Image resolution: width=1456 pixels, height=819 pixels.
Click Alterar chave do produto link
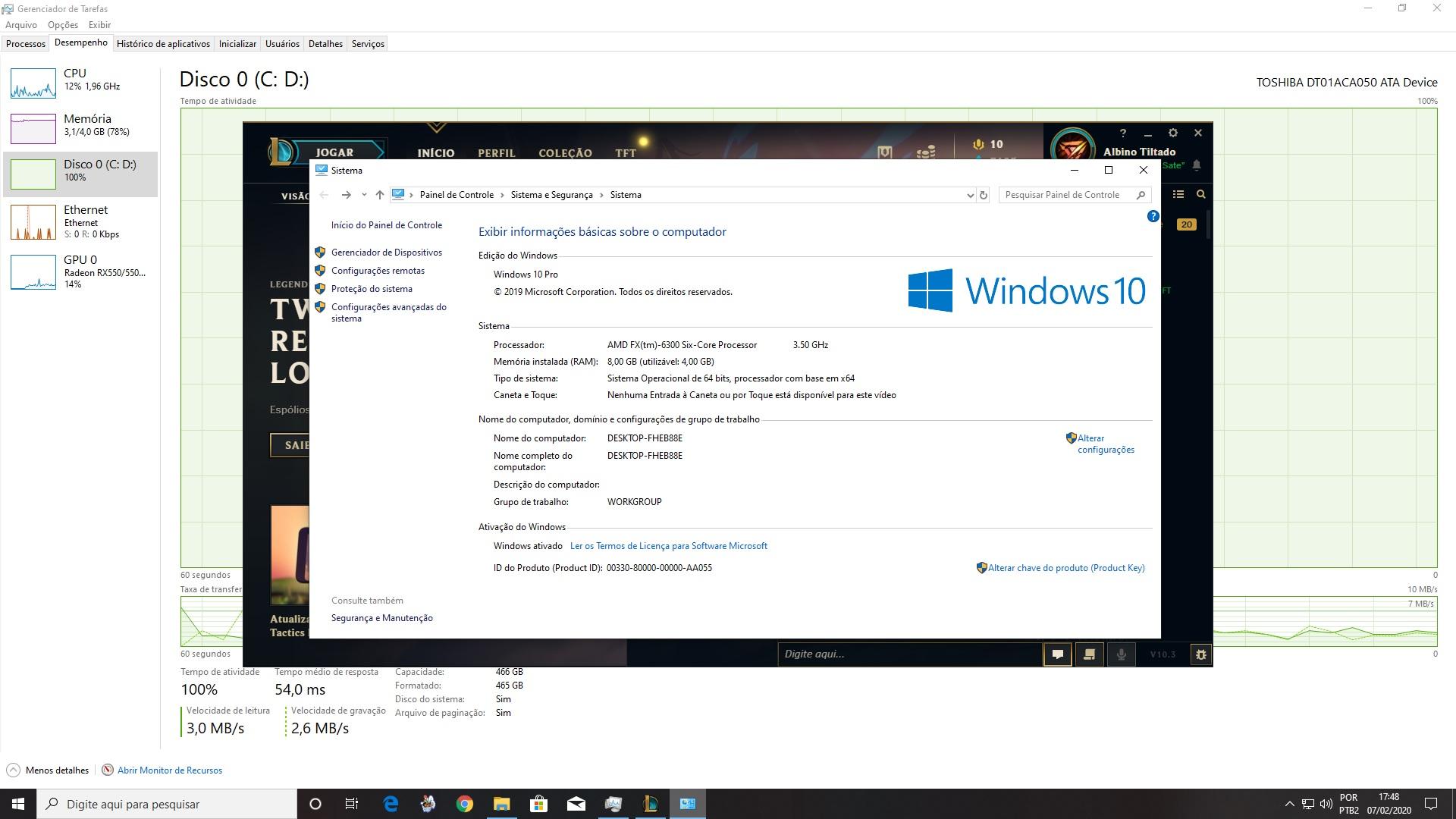1065,568
